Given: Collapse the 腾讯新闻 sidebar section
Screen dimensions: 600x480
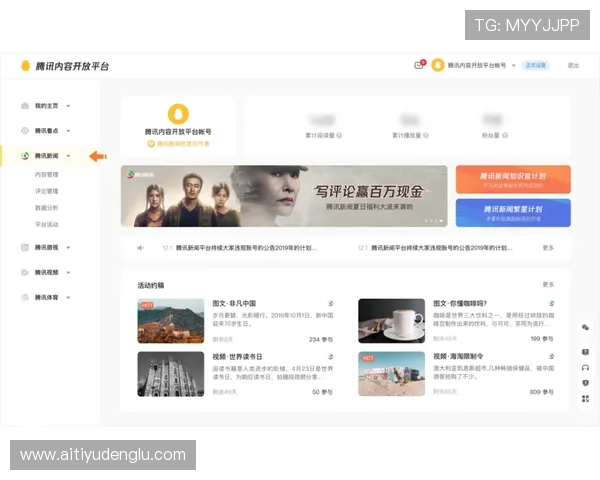Looking at the screenshot, I should (68, 156).
